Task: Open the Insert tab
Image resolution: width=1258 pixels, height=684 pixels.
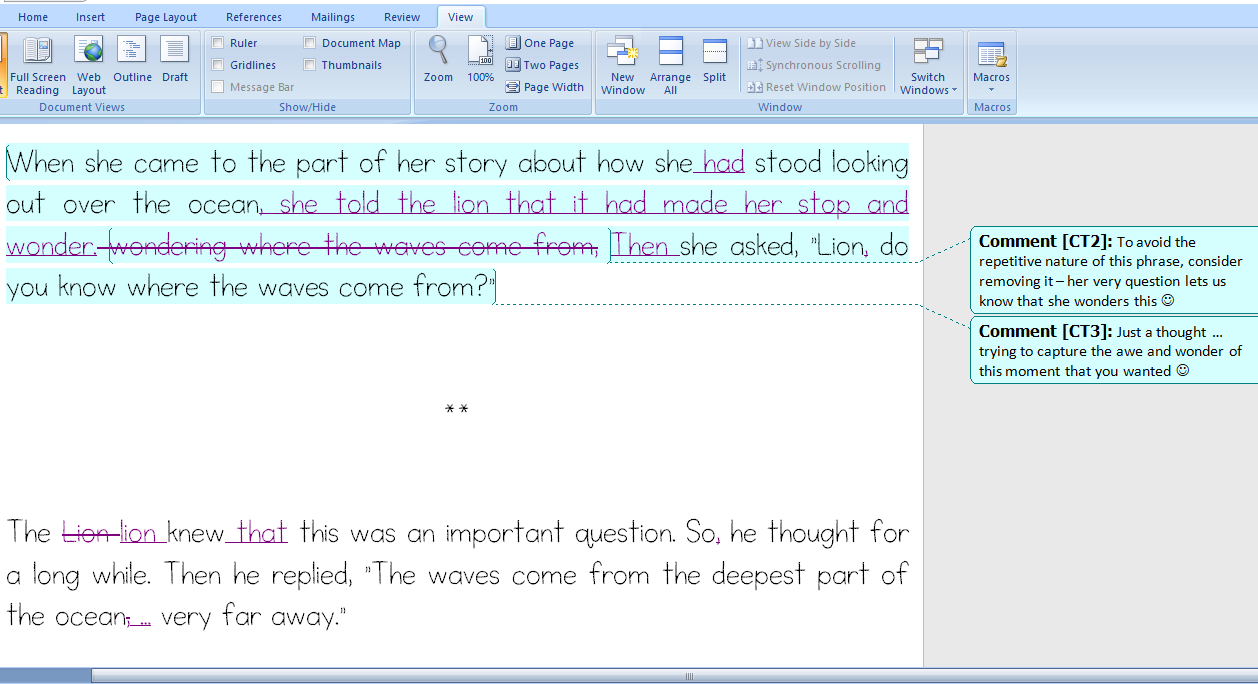Action: [90, 17]
